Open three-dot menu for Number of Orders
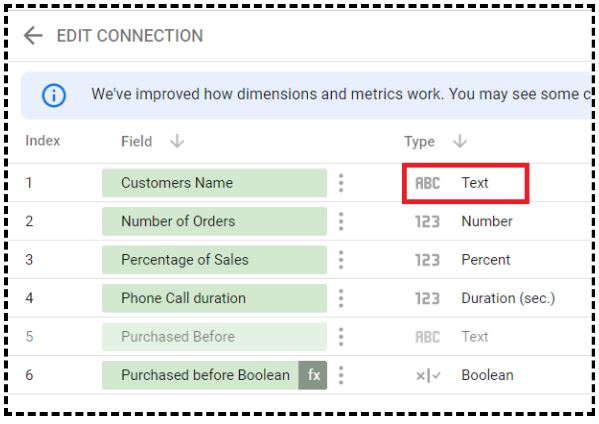The image size is (599, 424). pyautogui.click(x=341, y=222)
